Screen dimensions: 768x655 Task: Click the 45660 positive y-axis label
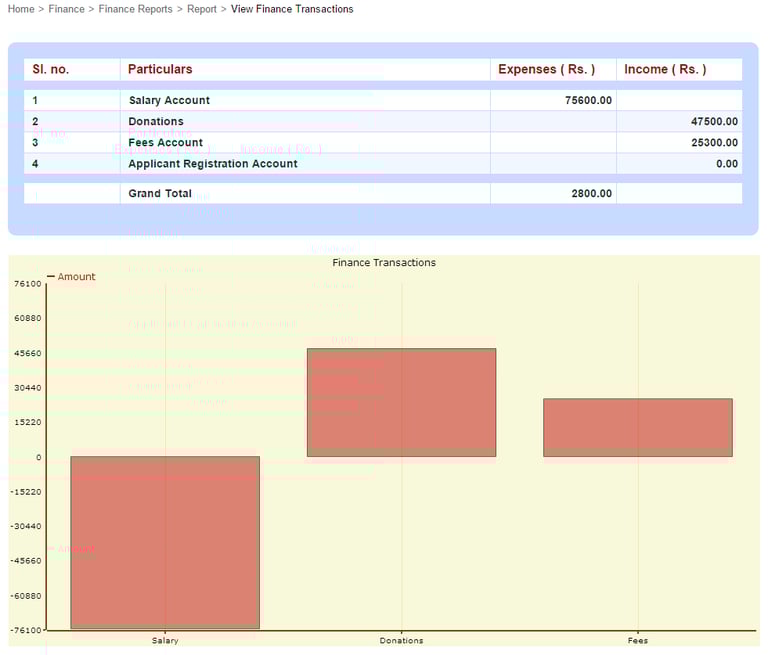click(28, 354)
